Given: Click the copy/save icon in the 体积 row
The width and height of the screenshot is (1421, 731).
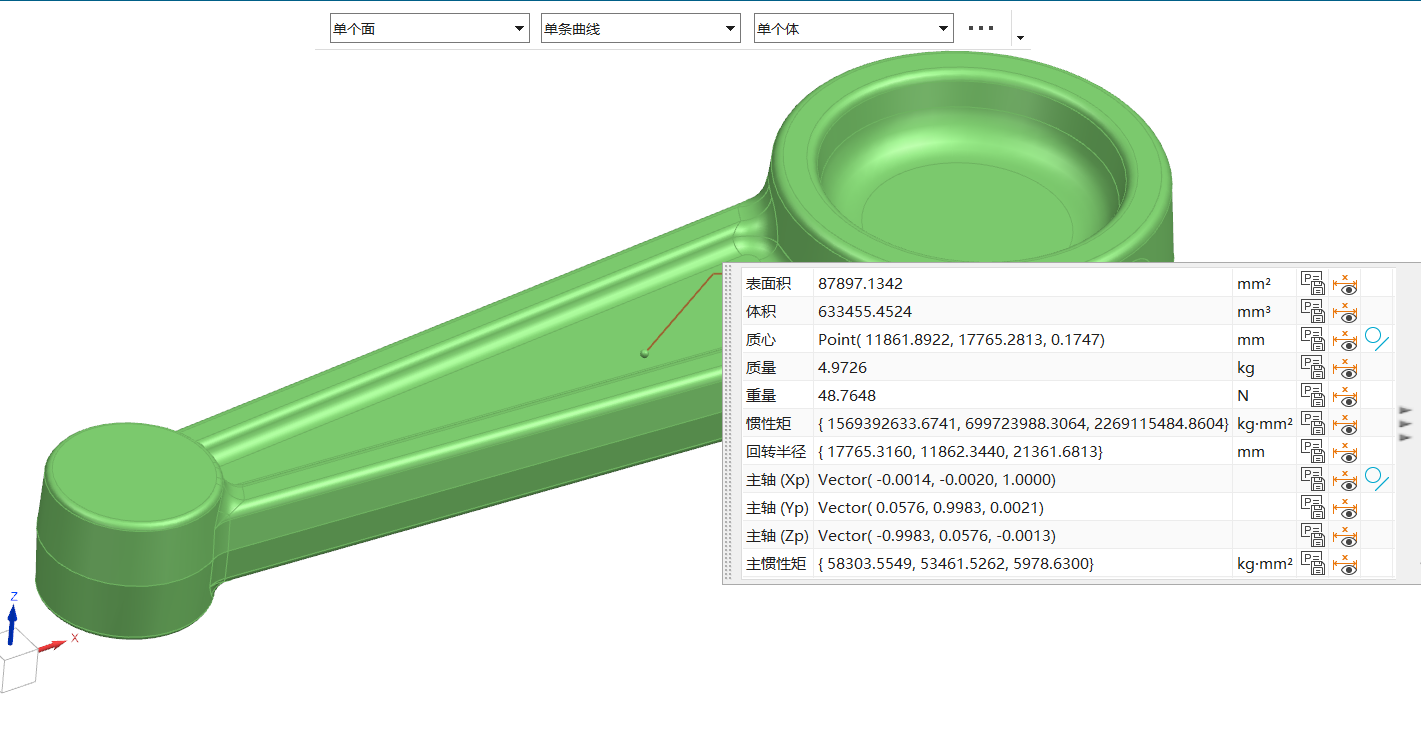Looking at the screenshot, I should point(1311,312).
